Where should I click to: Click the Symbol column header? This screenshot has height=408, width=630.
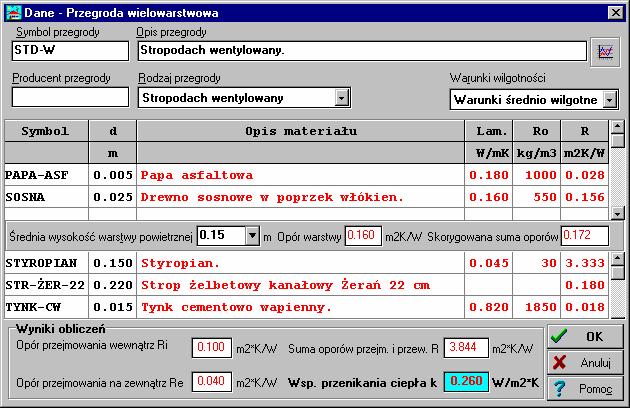46,131
